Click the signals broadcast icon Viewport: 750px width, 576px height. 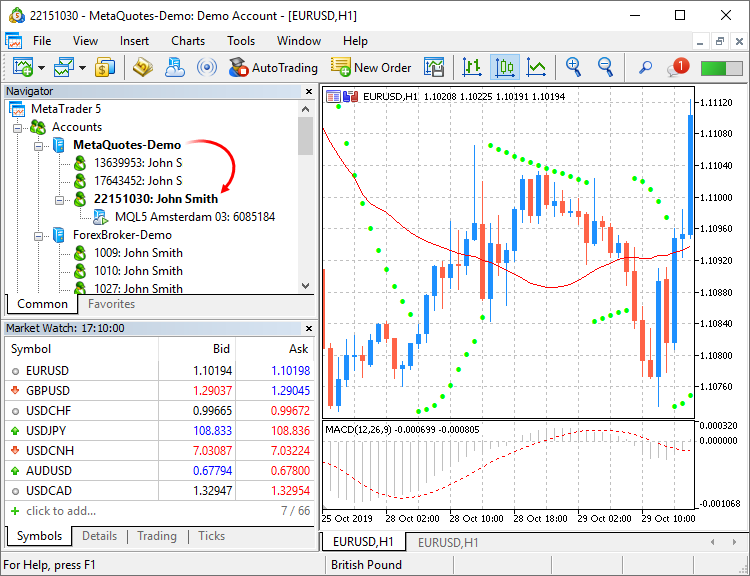pos(207,68)
